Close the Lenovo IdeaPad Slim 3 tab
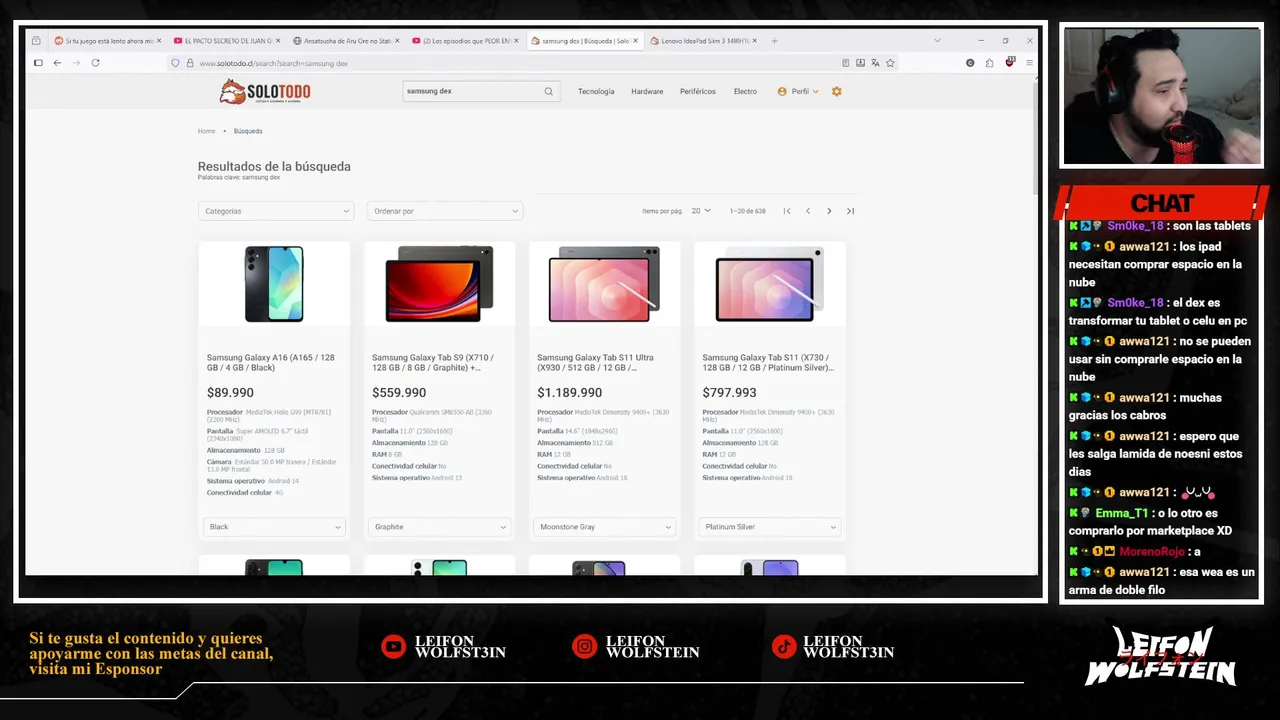This screenshot has height=720, width=1280. [x=754, y=41]
